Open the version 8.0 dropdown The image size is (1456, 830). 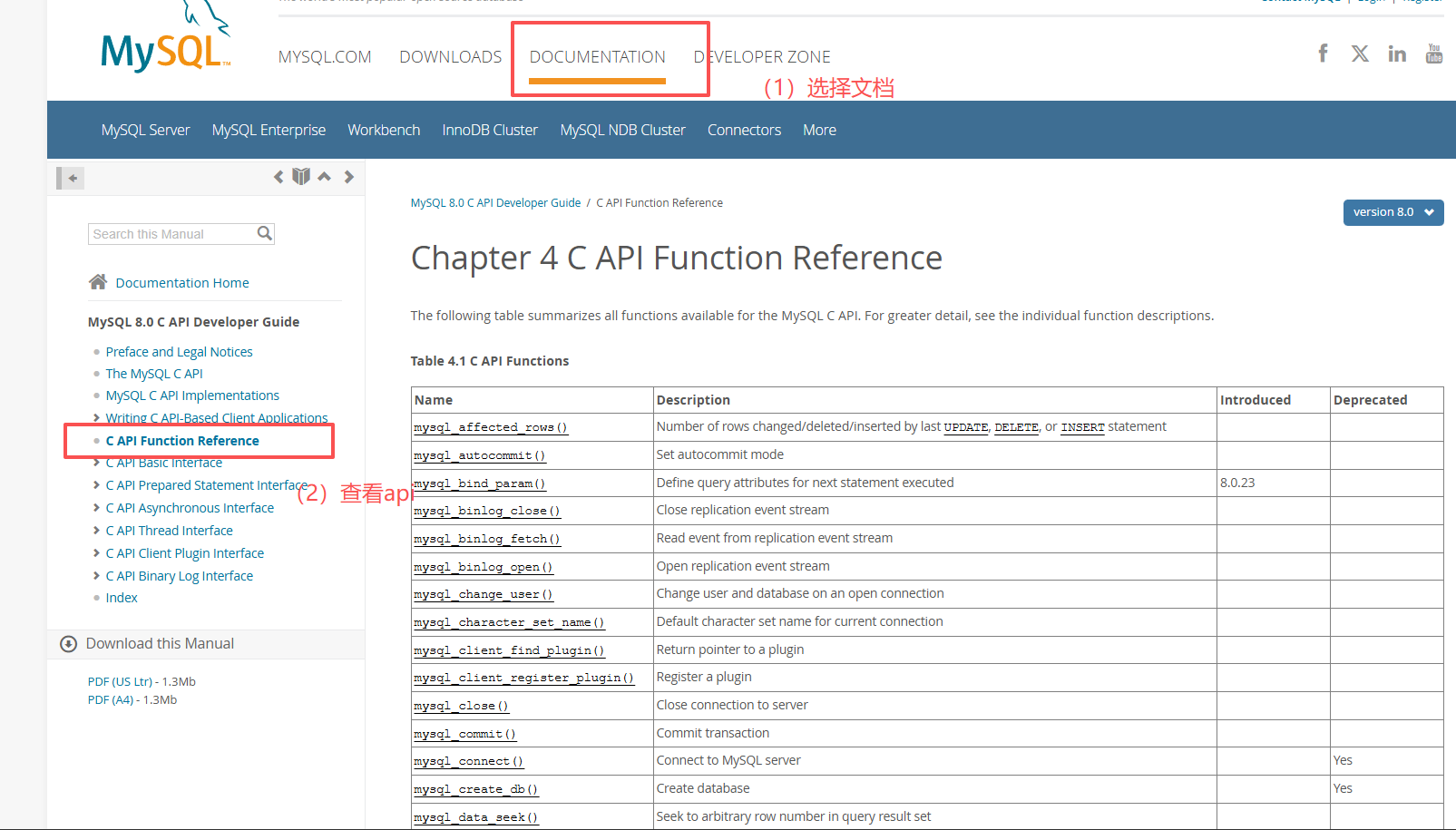(1393, 212)
